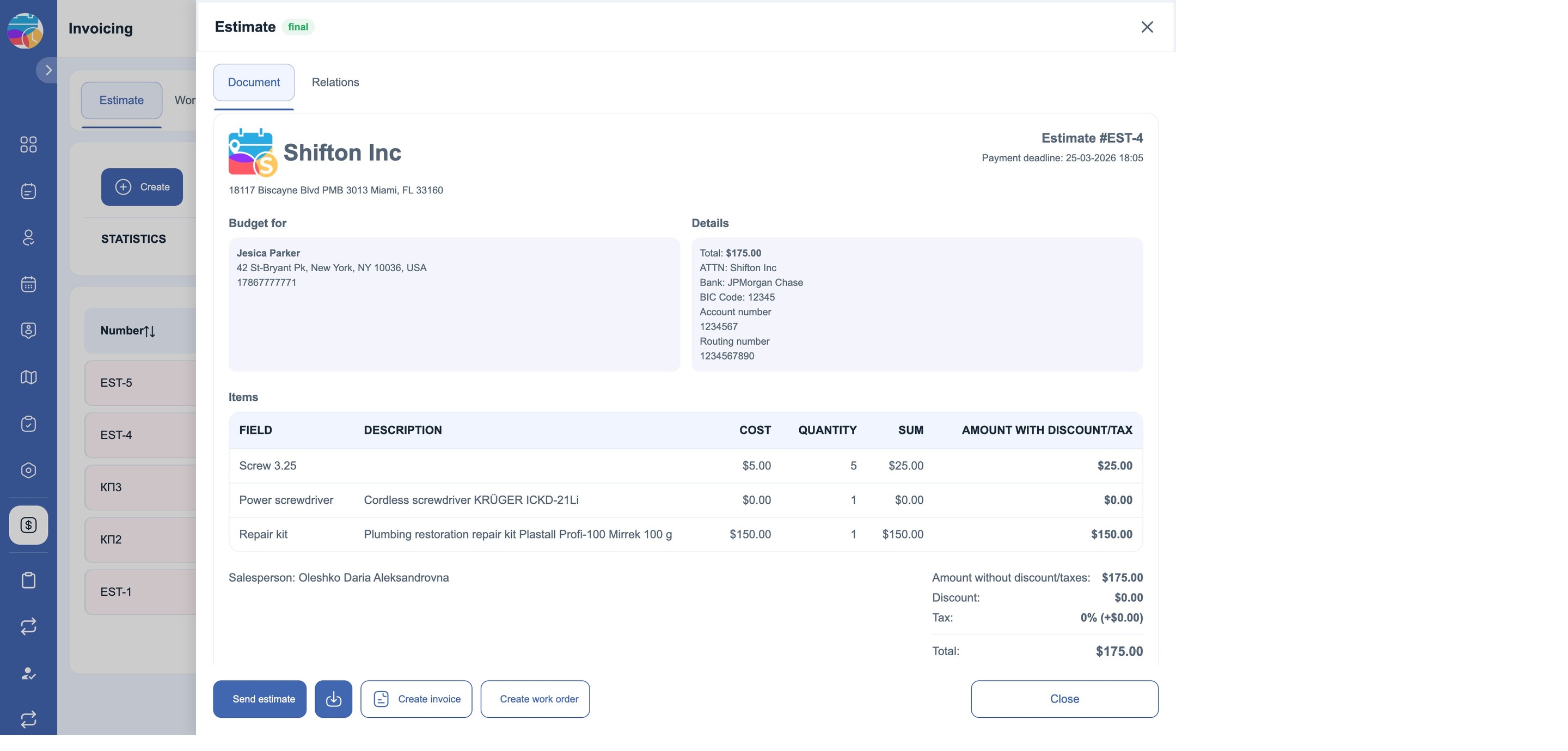Open the clipboard icon below Invoicing

tap(29, 580)
